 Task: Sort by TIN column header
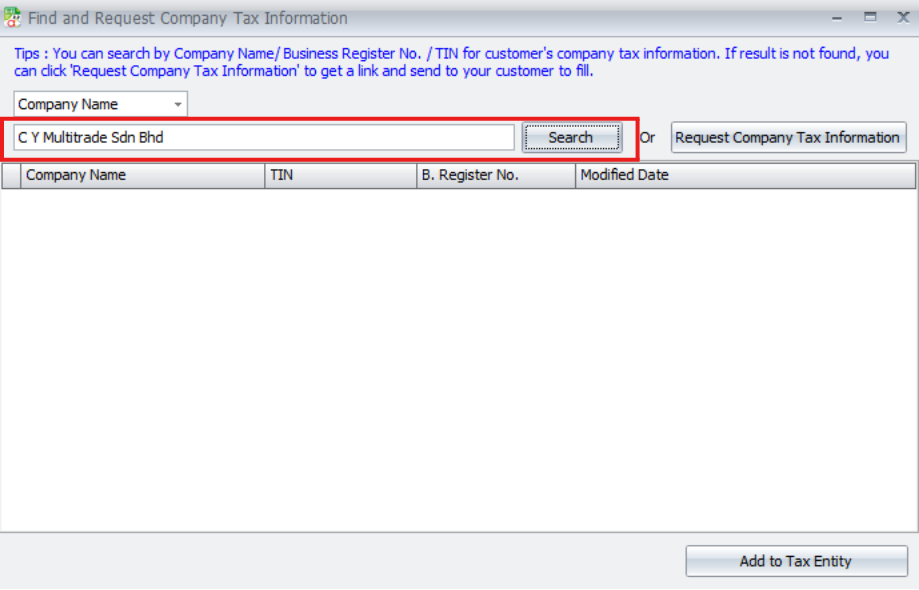340,175
